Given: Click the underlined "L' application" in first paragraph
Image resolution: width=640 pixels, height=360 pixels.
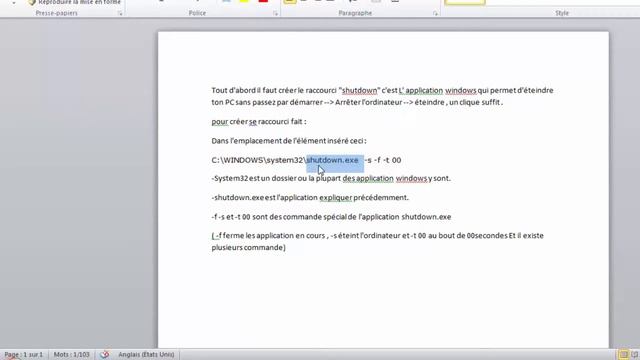Looking at the screenshot, I should point(421,90).
